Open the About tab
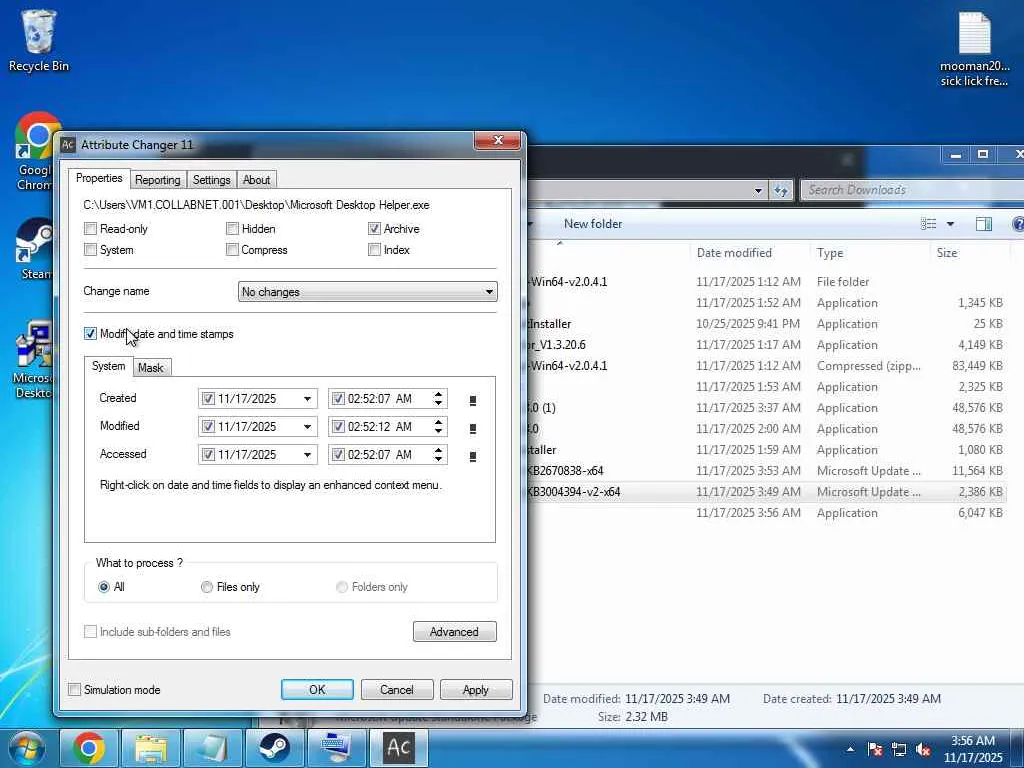Viewport: 1024px width, 768px height. pyautogui.click(x=257, y=180)
